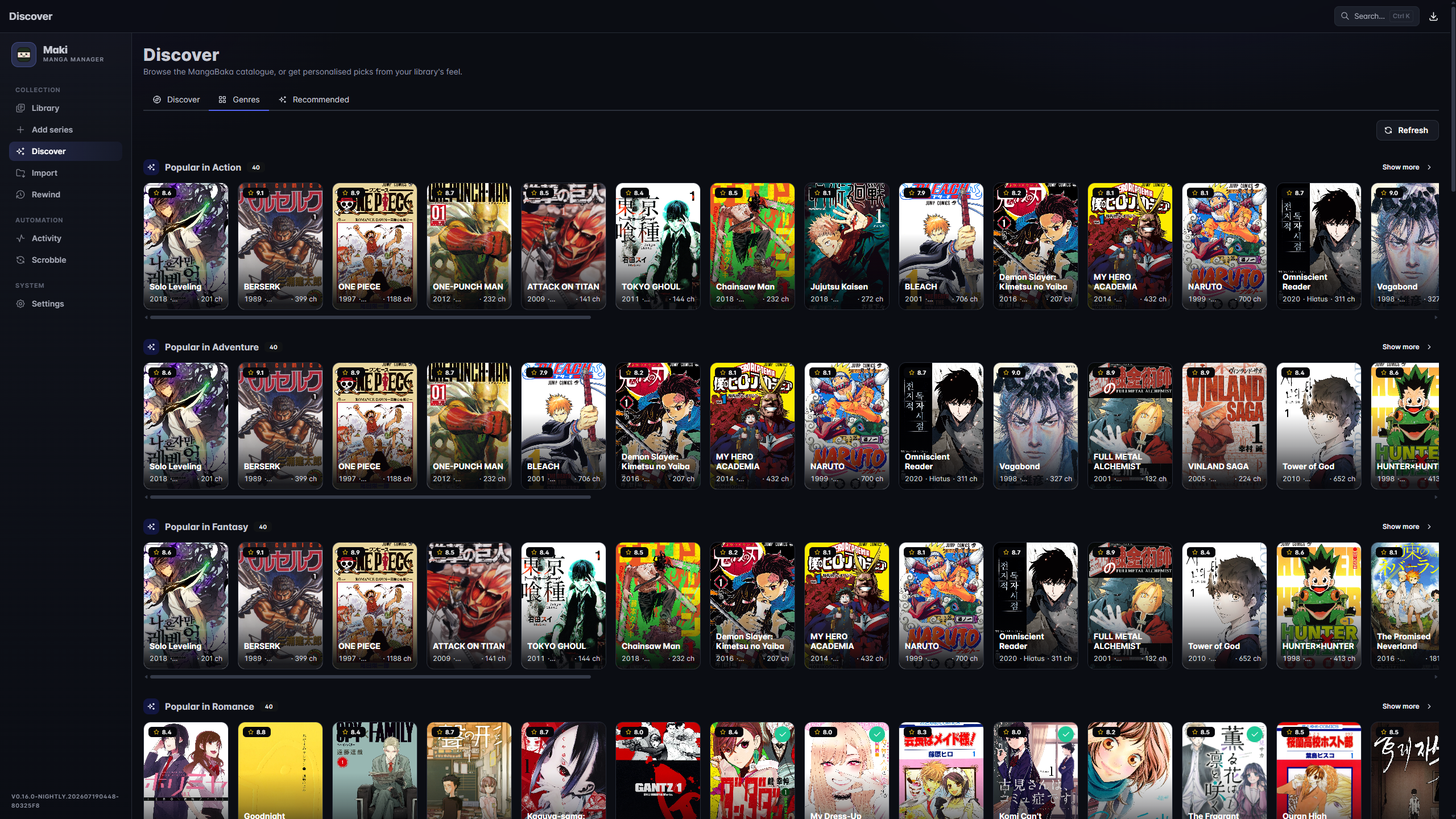Click the green checkmark on My Dress-Up cover
The width and height of the screenshot is (1456, 819).
click(x=877, y=734)
